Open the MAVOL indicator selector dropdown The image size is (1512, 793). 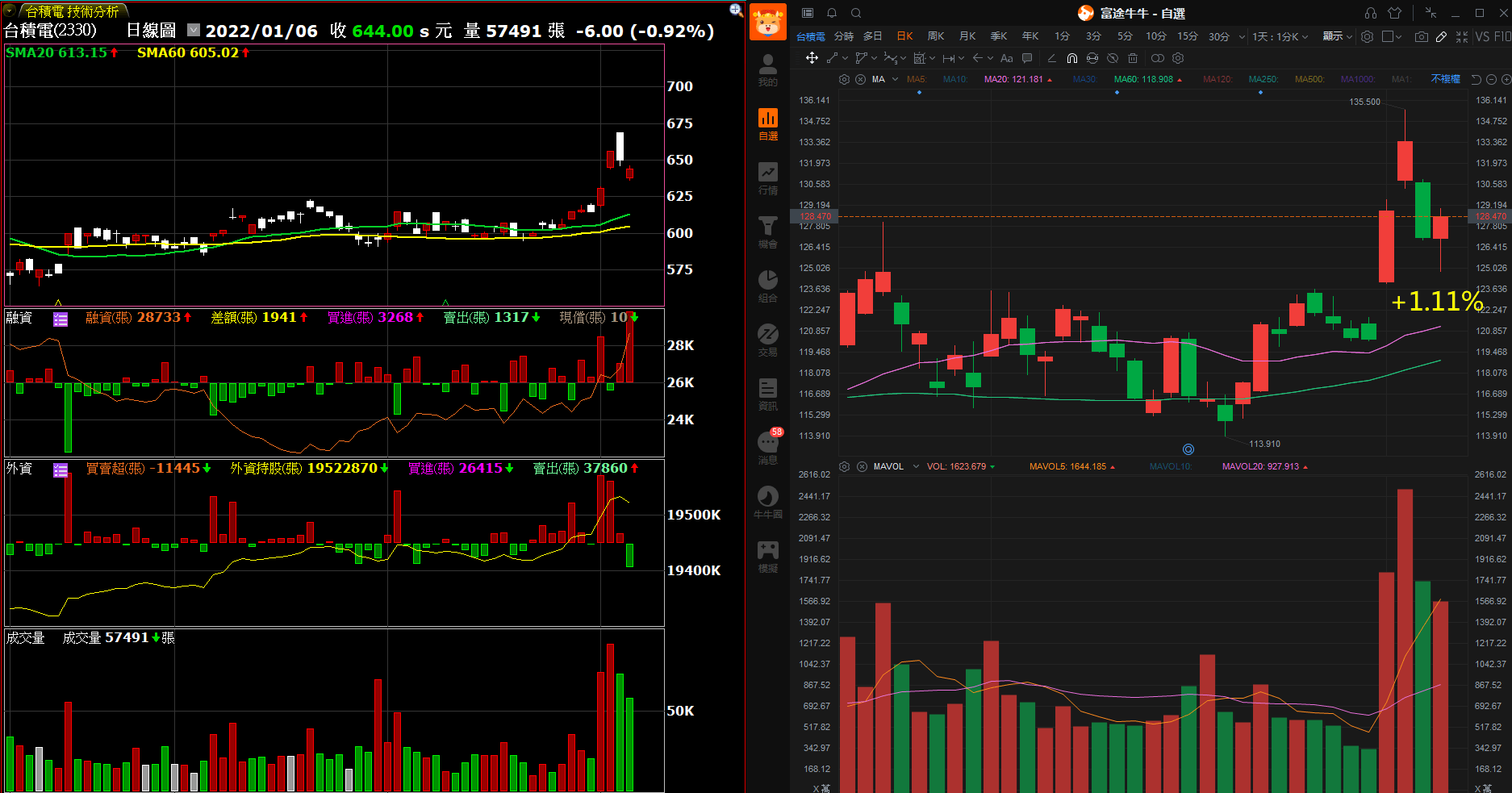point(916,466)
